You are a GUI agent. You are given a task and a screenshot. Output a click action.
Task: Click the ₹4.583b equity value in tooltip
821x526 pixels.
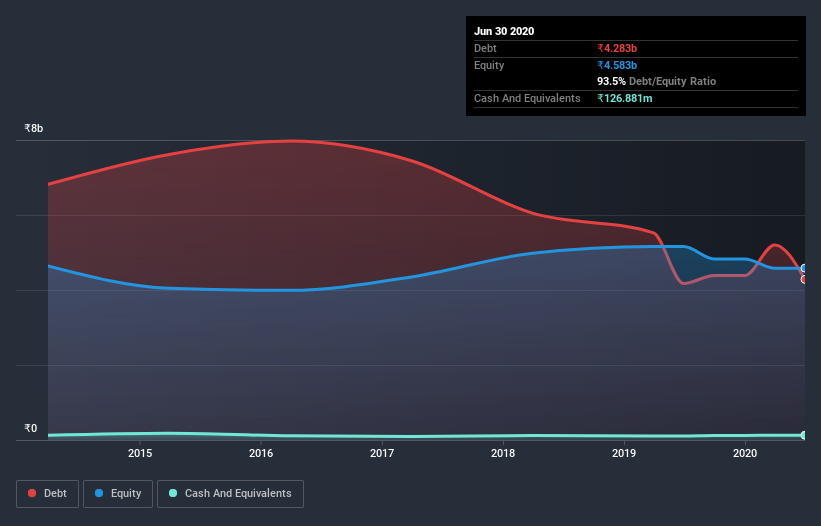[617, 65]
